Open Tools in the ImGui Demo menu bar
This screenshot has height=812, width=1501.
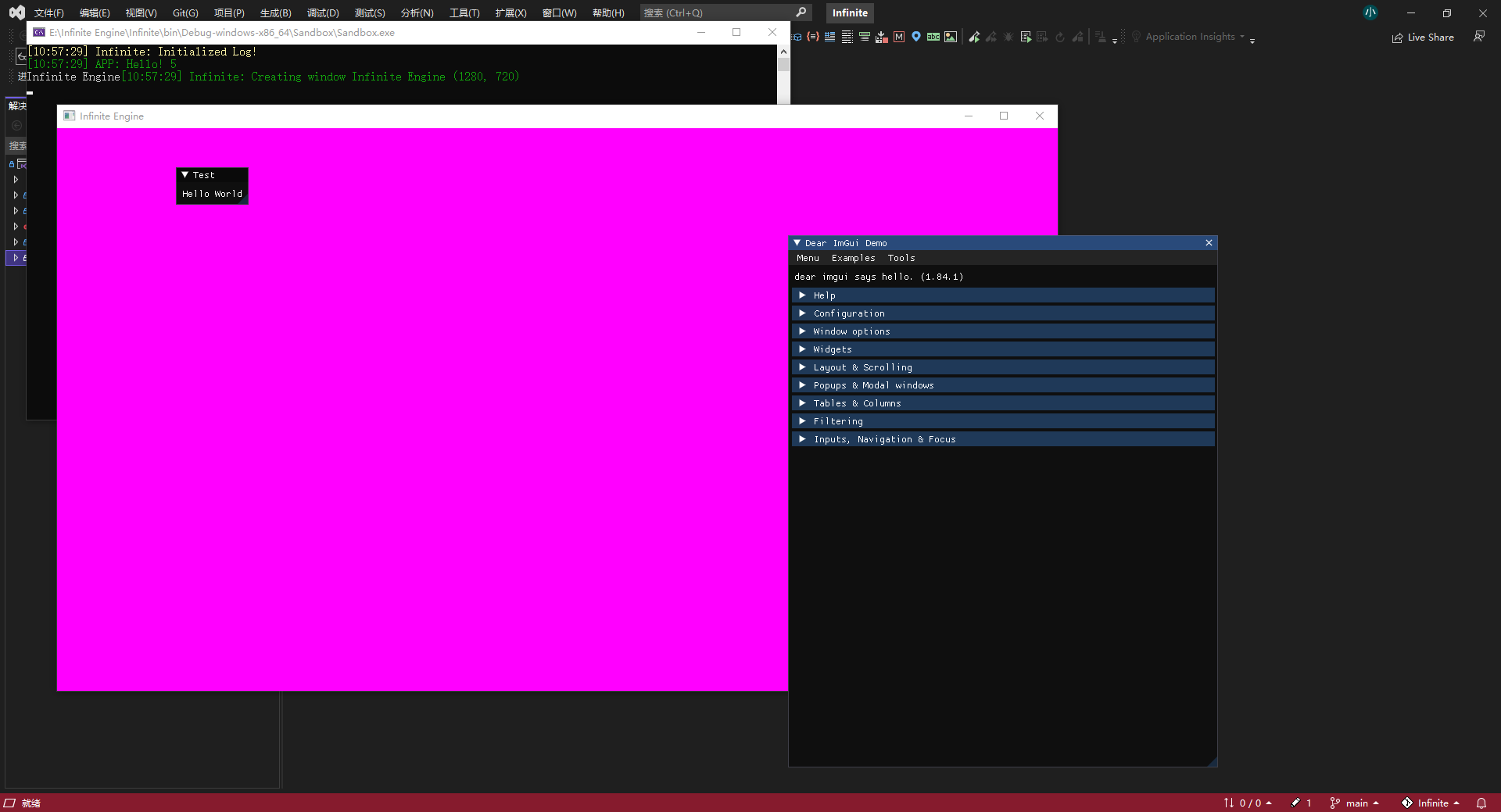(x=901, y=258)
